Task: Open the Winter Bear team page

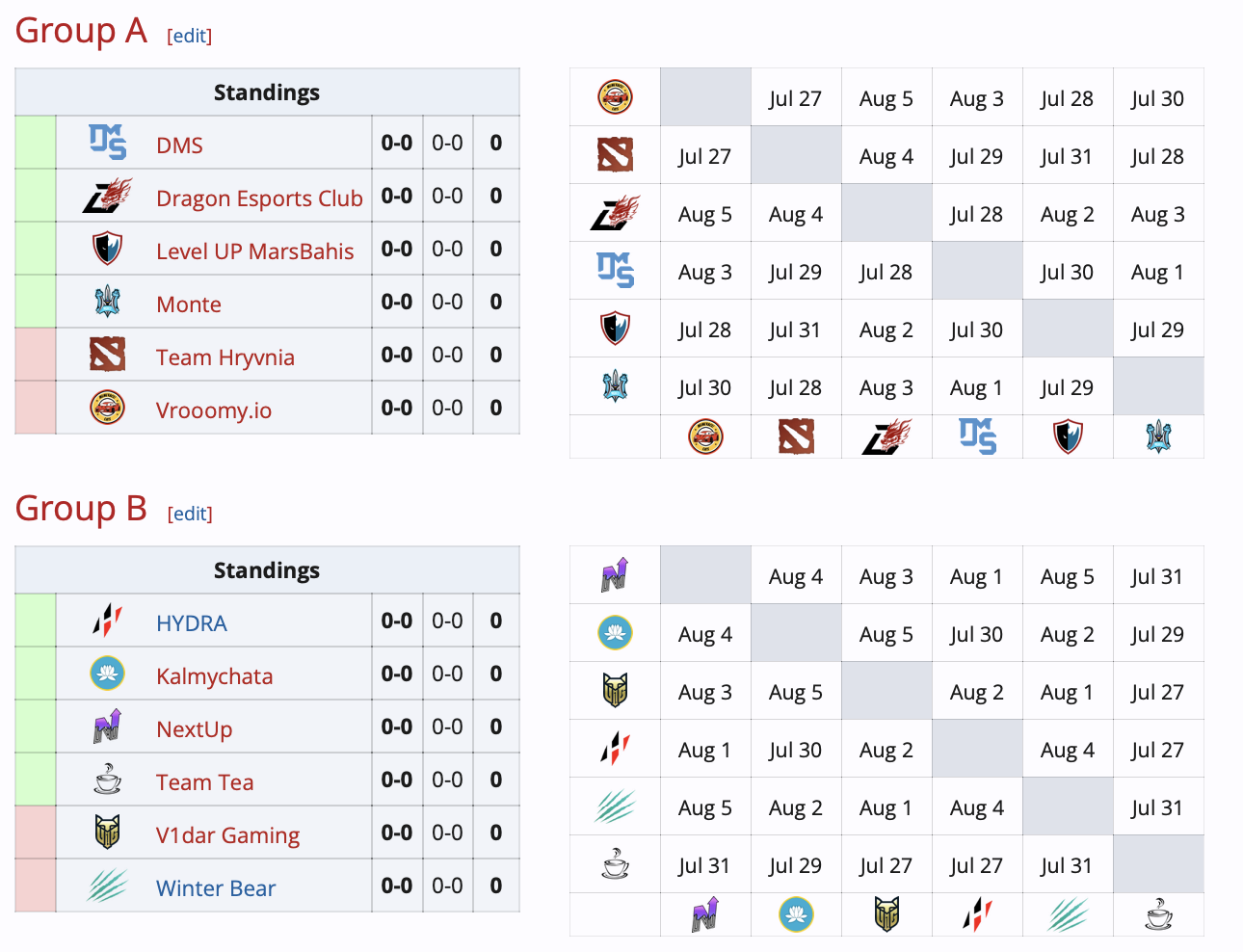Action: pyautogui.click(x=215, y=886)
